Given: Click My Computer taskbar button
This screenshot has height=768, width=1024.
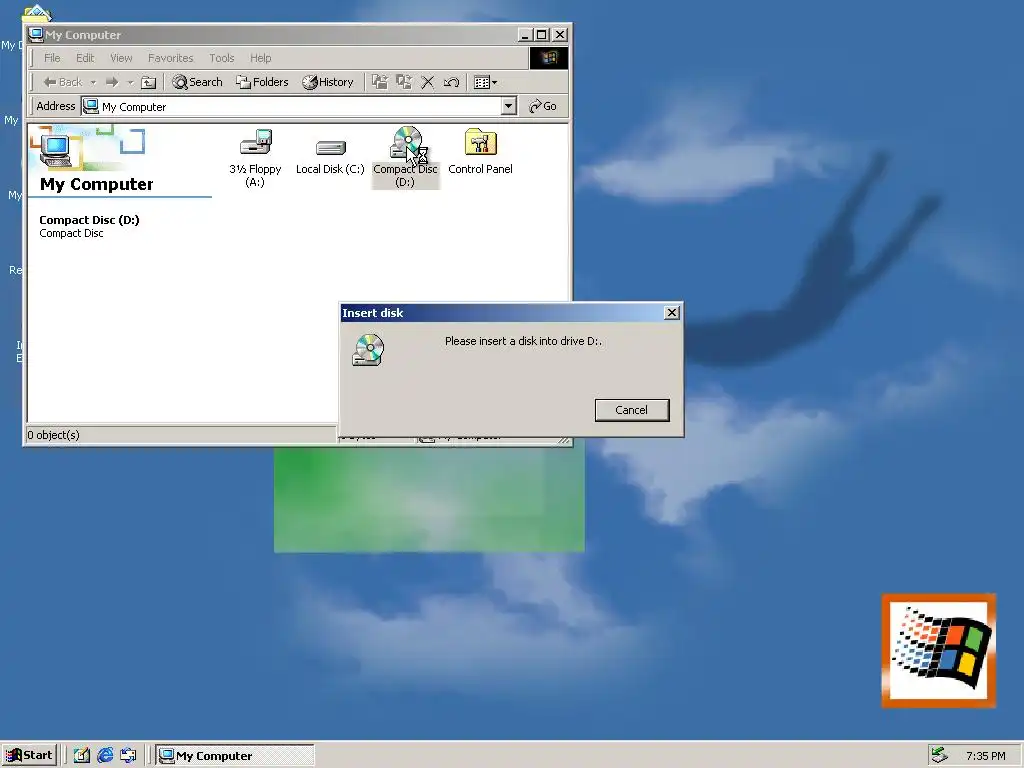Looking at the screenshot, I should point(235,756).
